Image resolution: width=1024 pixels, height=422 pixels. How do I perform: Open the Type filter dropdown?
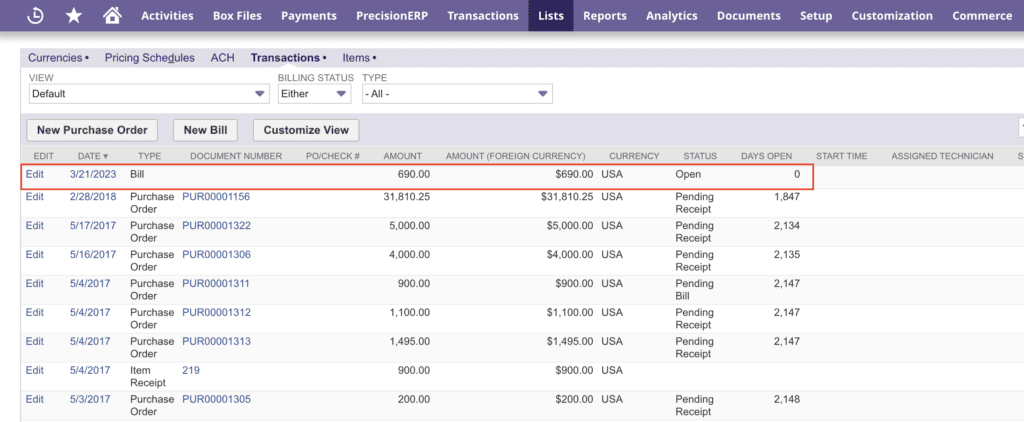point(457,94)
